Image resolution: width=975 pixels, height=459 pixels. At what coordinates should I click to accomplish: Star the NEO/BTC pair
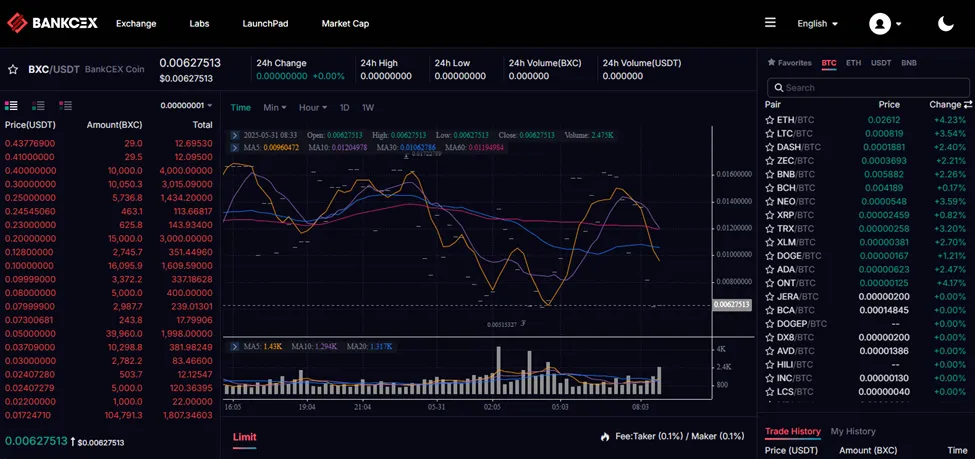(x=770, y=202)
